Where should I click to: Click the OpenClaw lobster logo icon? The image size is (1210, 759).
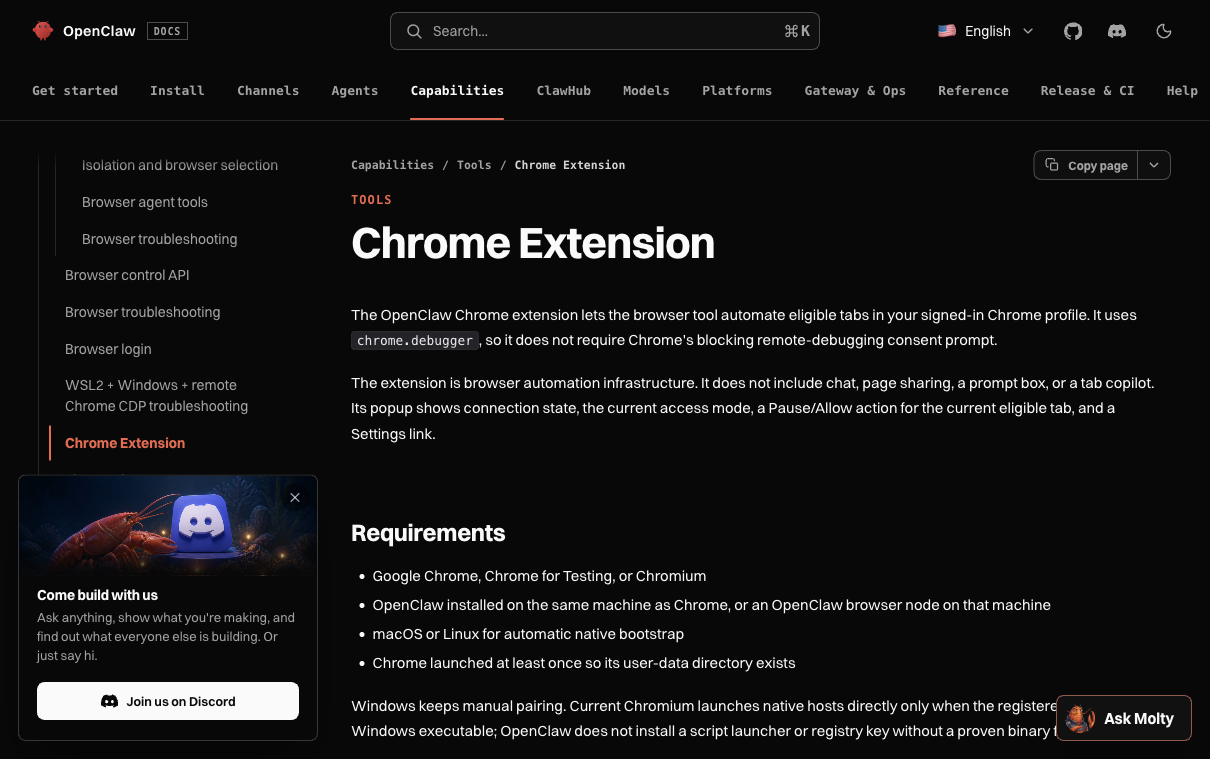[x=42, y=31]
